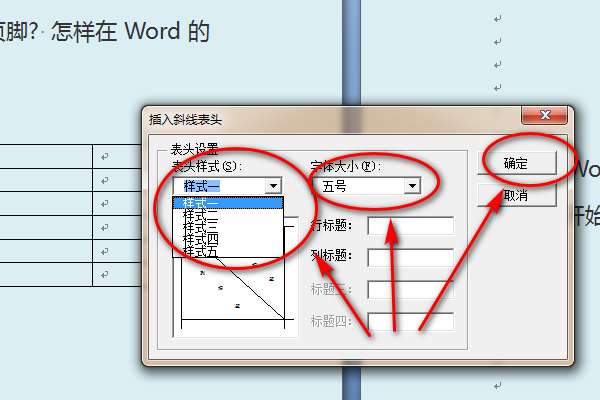Select 样式三 in the style list
Viewport: 600px width, 400px height.
[x=228, y=227]
